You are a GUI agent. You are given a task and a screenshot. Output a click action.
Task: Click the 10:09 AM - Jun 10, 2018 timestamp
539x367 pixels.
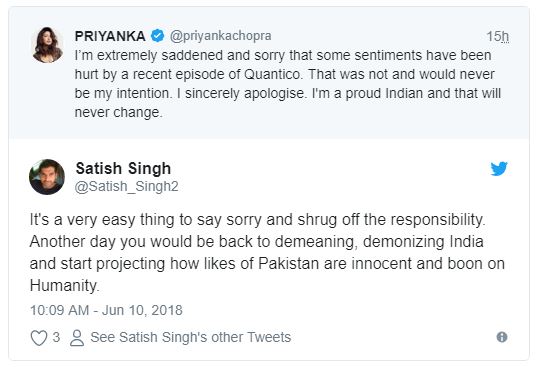point(106,310)
